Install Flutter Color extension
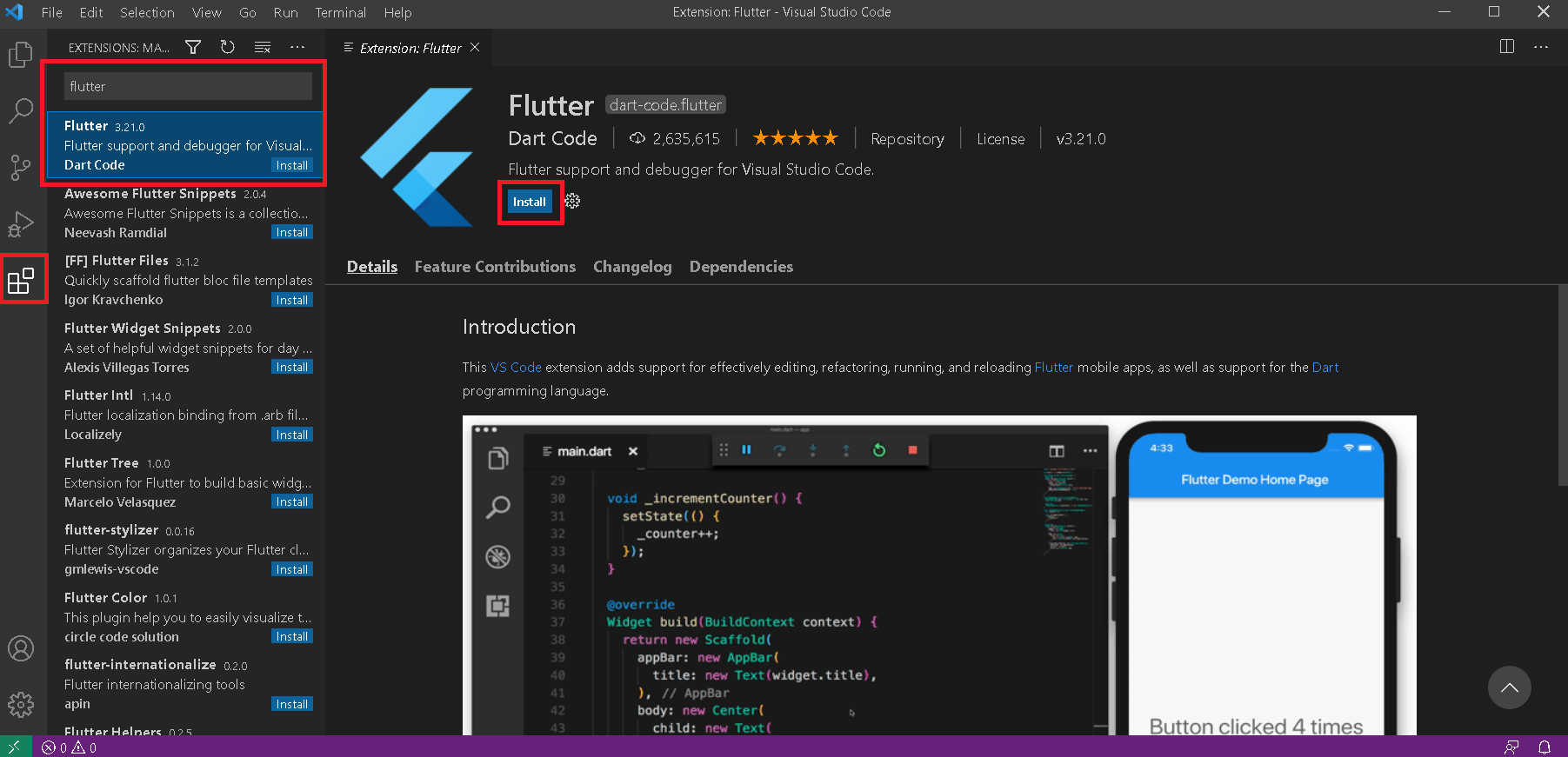 pos(291,636)
